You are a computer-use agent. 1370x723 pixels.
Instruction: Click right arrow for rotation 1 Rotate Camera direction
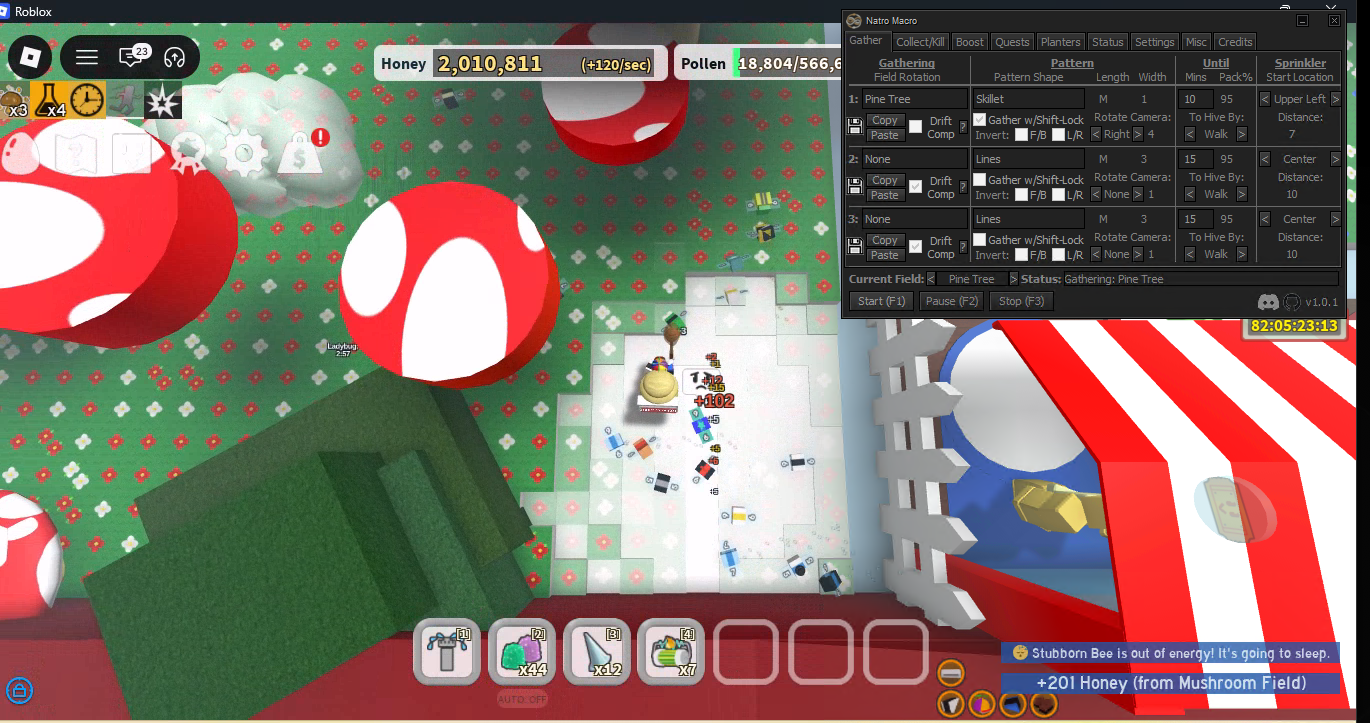(1136, 134)
